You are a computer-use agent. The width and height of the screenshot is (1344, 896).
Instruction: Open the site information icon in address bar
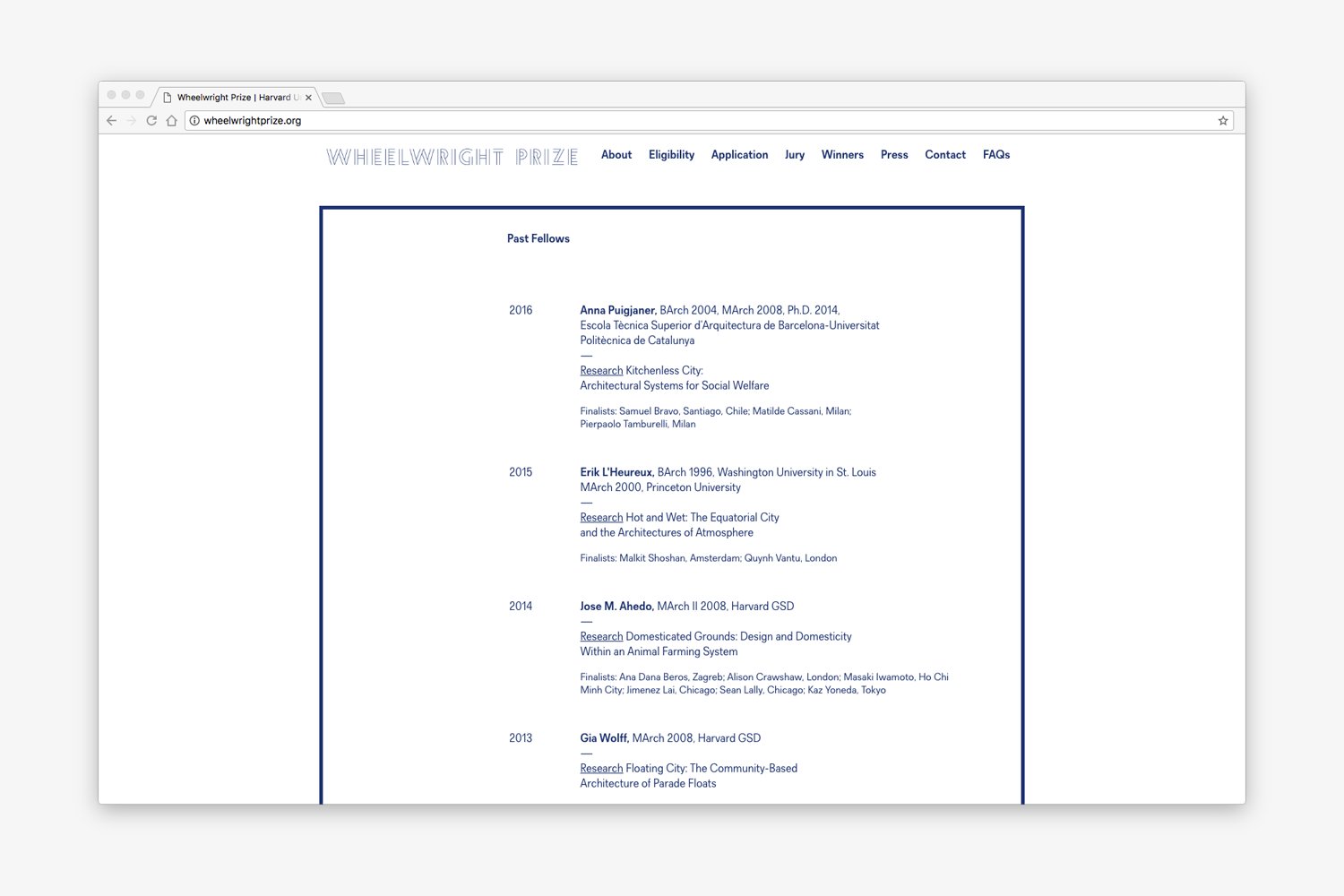[x=194, y=121]
